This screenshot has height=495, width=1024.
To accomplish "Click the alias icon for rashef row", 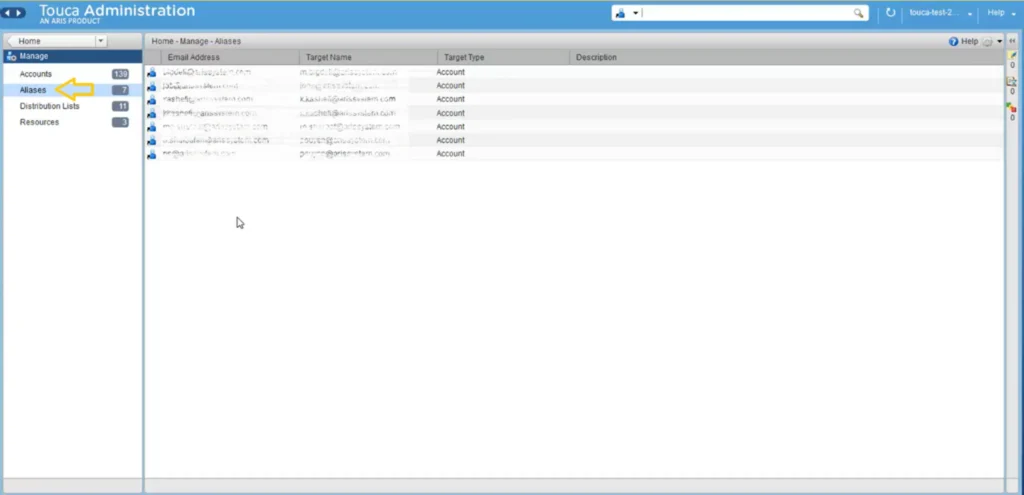I will pos(152,99).
